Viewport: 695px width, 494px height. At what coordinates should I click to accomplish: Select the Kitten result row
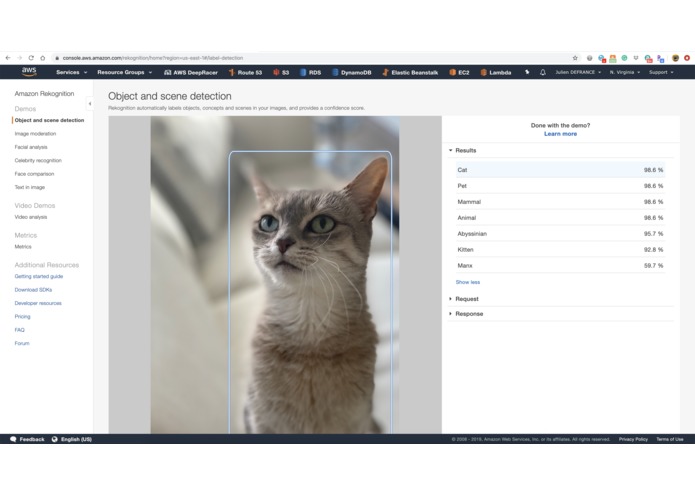560,249
